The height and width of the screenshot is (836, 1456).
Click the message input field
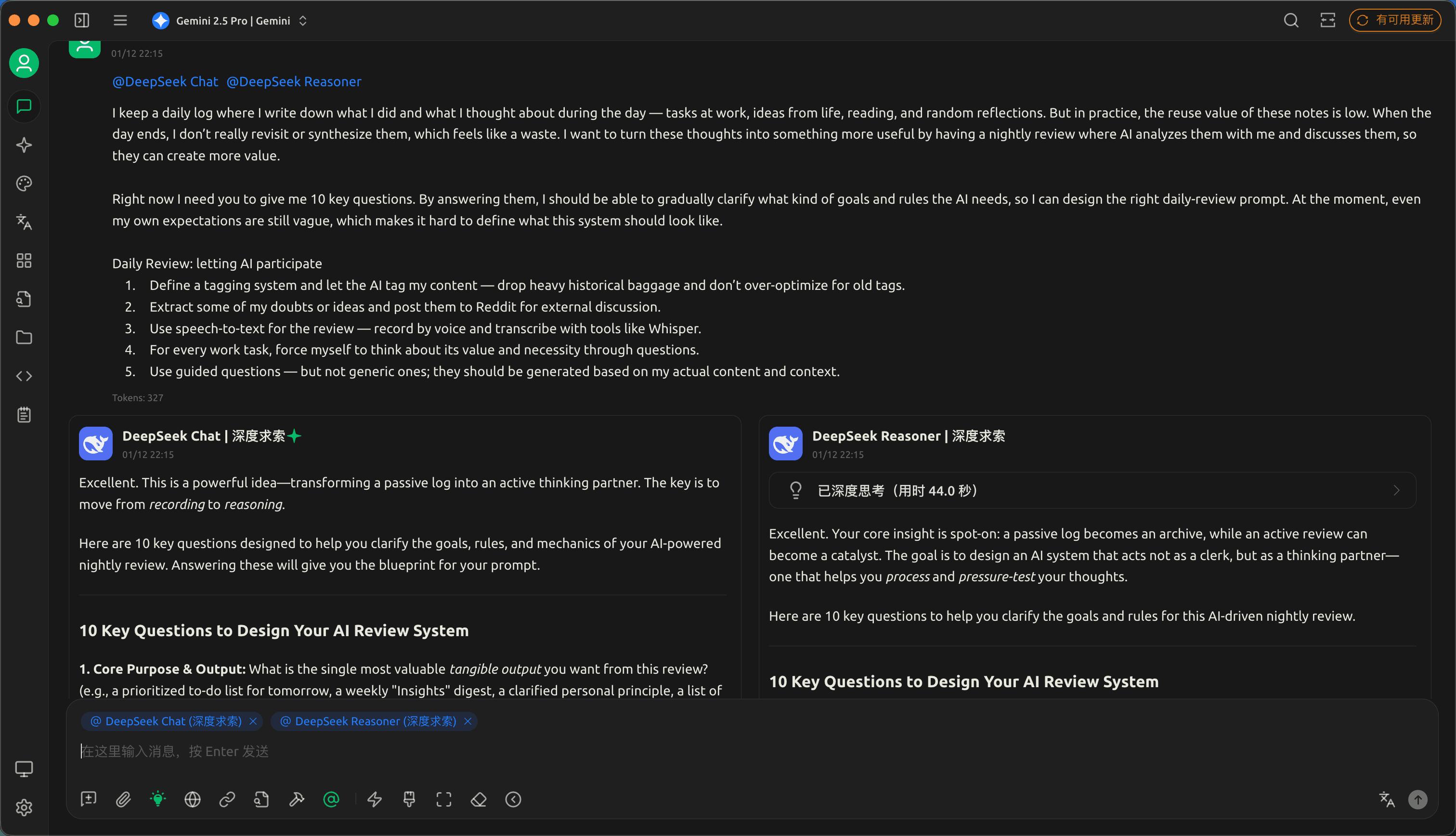[752, 752]
